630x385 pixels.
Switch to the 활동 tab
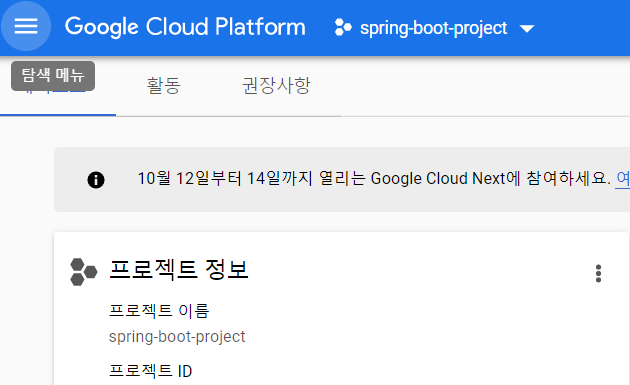point(164,86)
